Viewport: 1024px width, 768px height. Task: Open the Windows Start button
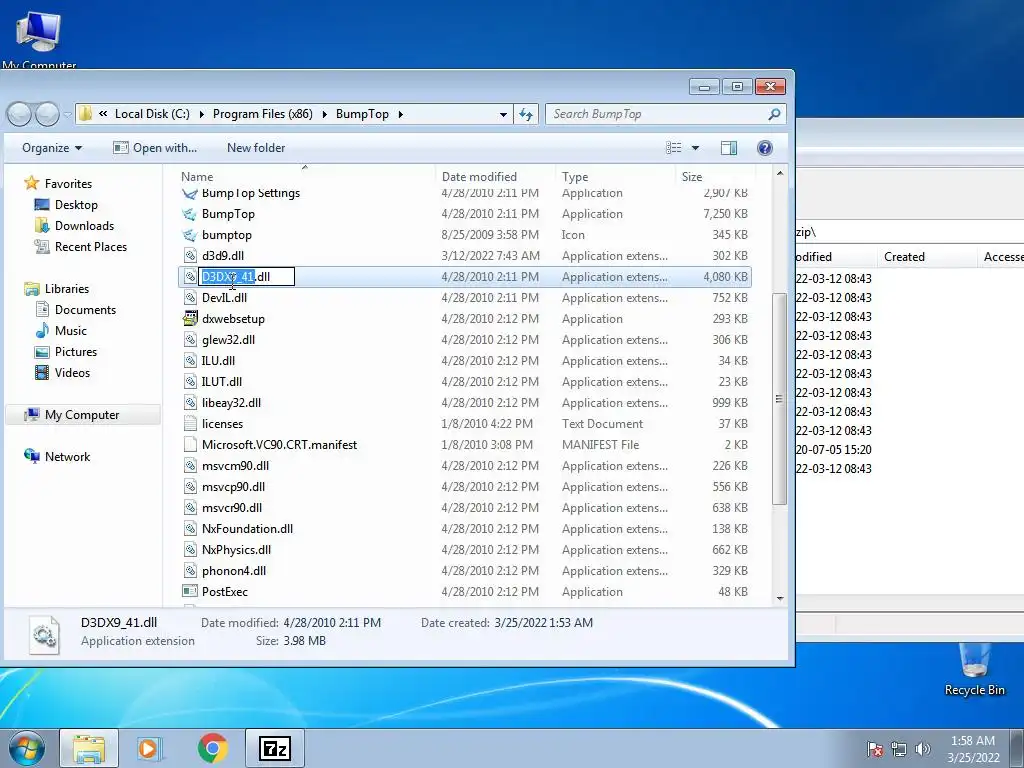click(x=27, y=748)
